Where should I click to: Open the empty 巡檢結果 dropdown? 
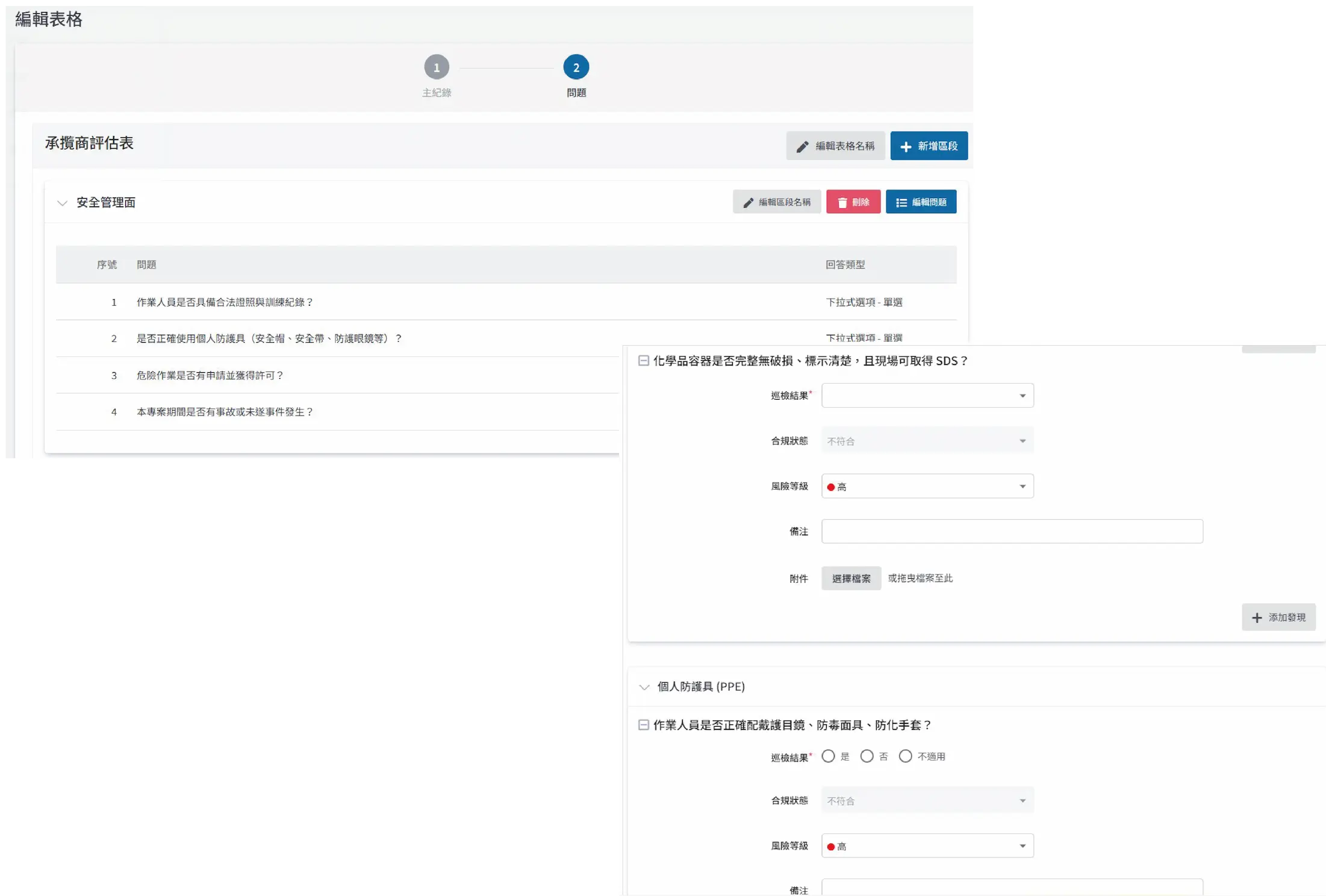(927, 396)
